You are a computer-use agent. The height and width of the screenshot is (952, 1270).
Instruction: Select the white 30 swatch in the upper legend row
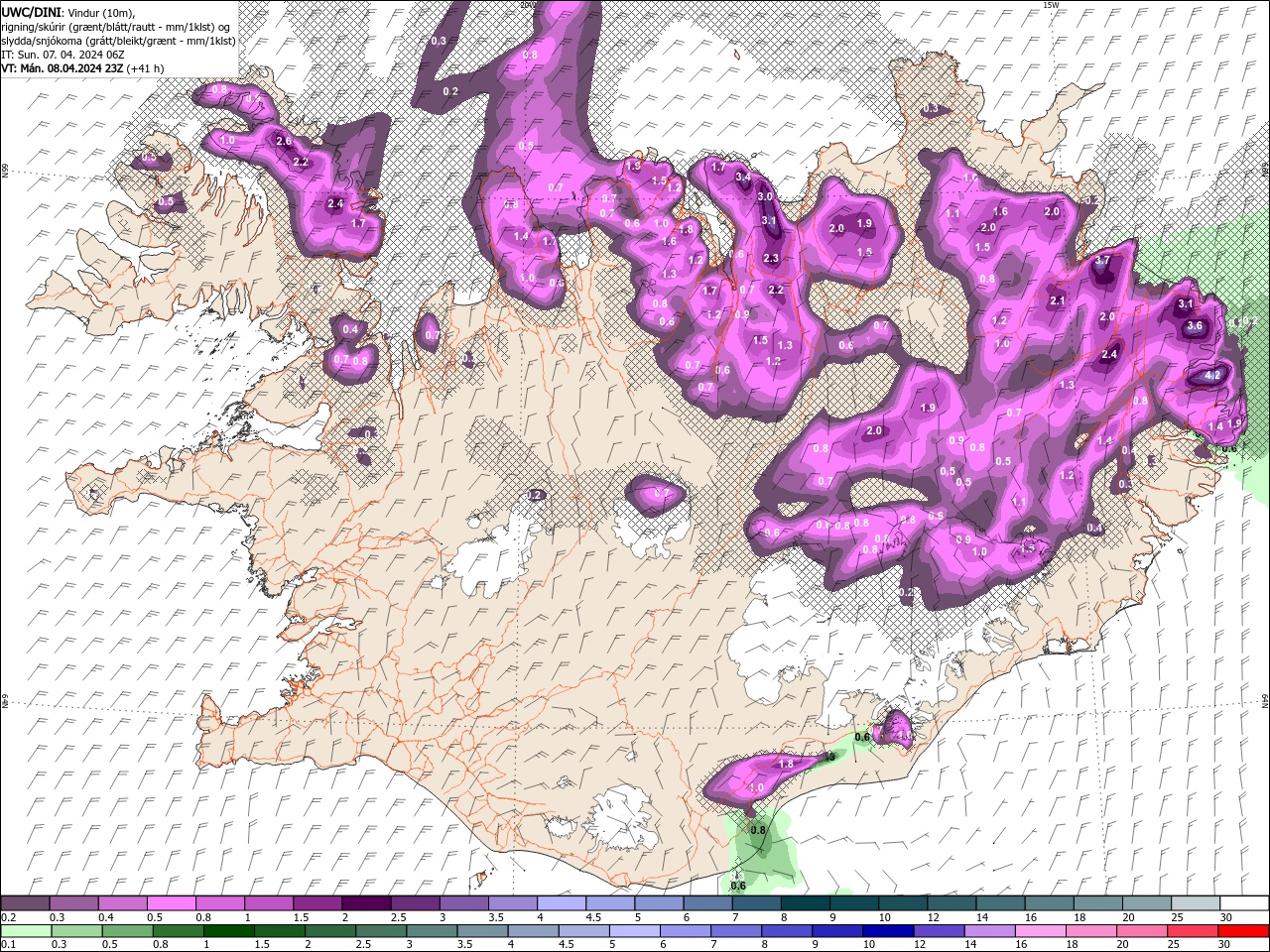coord(1244,902)
